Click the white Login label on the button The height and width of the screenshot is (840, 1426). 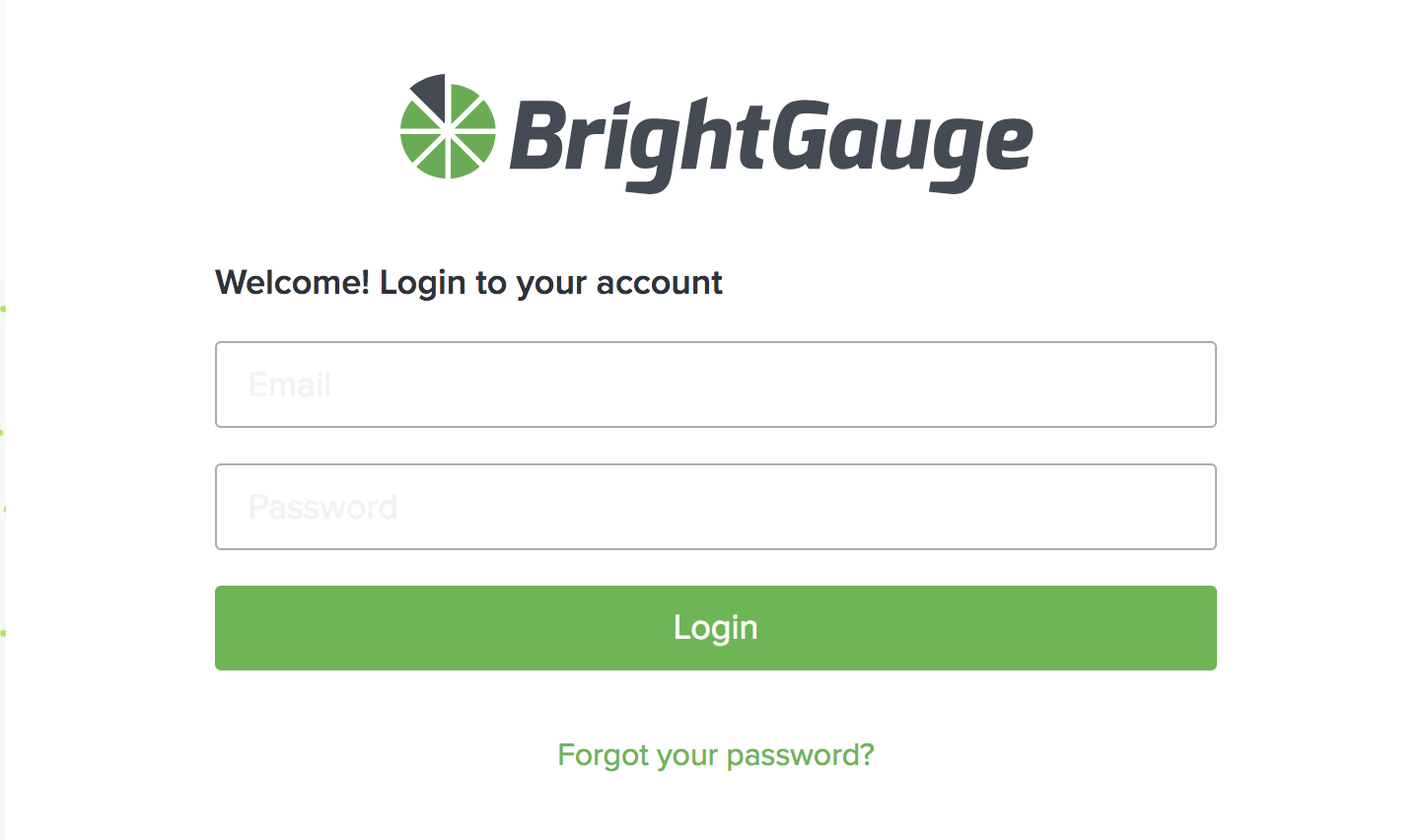tap(715, 628)
